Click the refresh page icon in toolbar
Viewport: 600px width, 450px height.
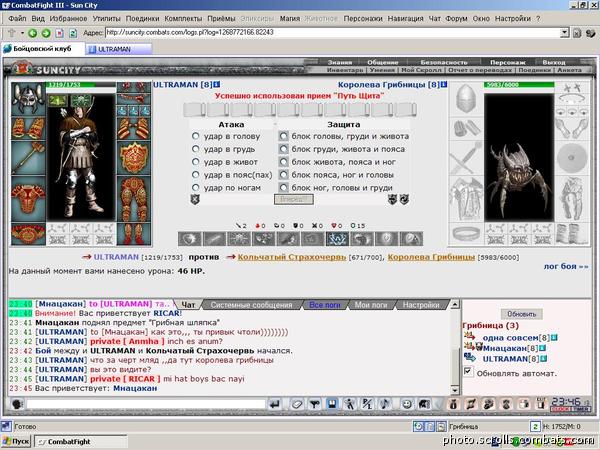(73, 33)
